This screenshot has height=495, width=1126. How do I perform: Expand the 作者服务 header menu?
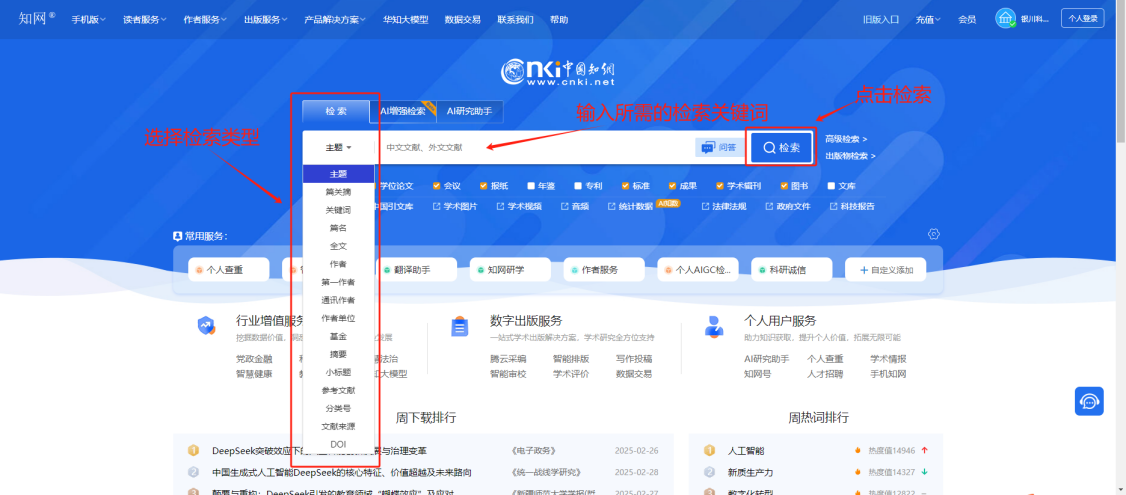205,19
